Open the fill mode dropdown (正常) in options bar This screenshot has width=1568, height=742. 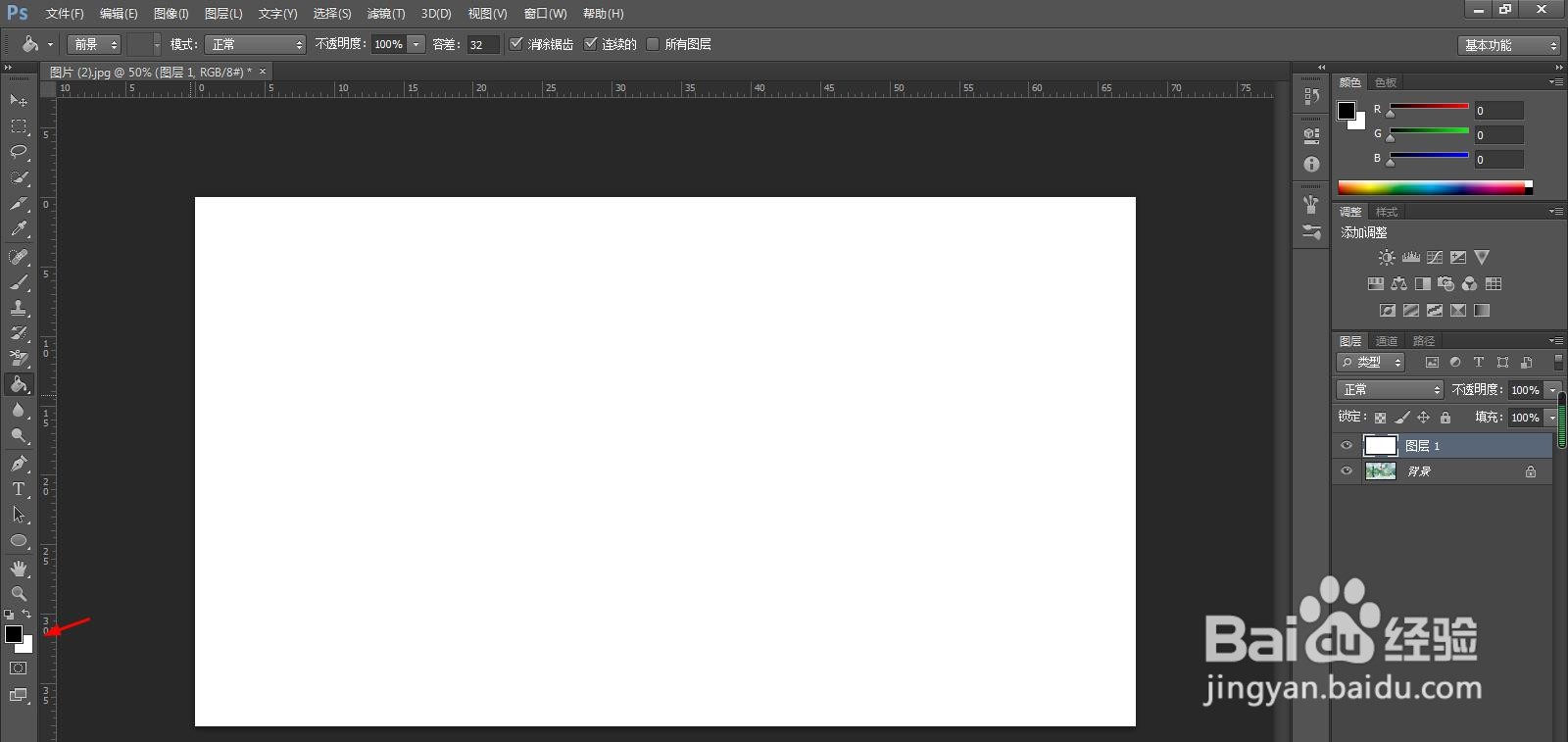click(256, 44)
